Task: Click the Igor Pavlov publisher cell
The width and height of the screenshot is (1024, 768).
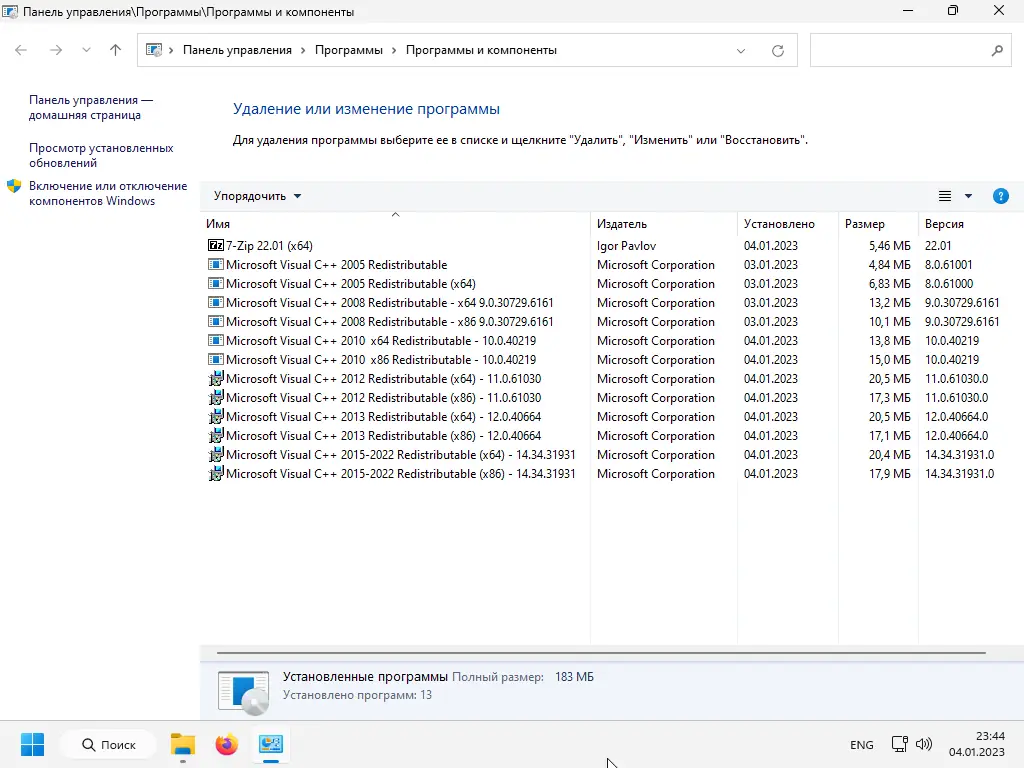Action: point(626,246)
